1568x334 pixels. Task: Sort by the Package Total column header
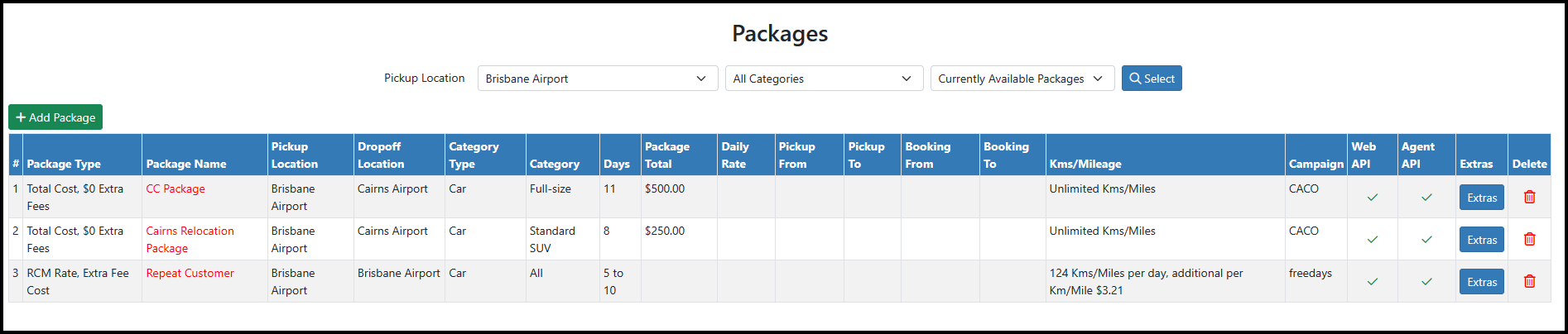click(x=667, y=155)
